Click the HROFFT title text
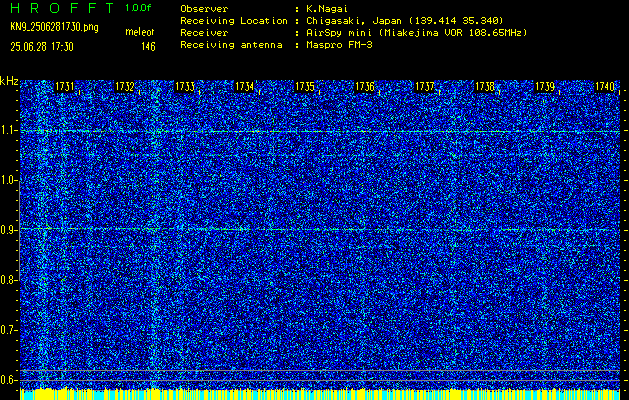This screenshot has width=629, height=400. [62, 8]
